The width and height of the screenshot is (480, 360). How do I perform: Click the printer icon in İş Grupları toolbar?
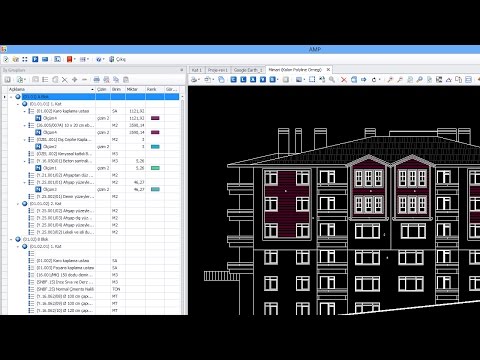pyautogui.click(x=97, y=80)
